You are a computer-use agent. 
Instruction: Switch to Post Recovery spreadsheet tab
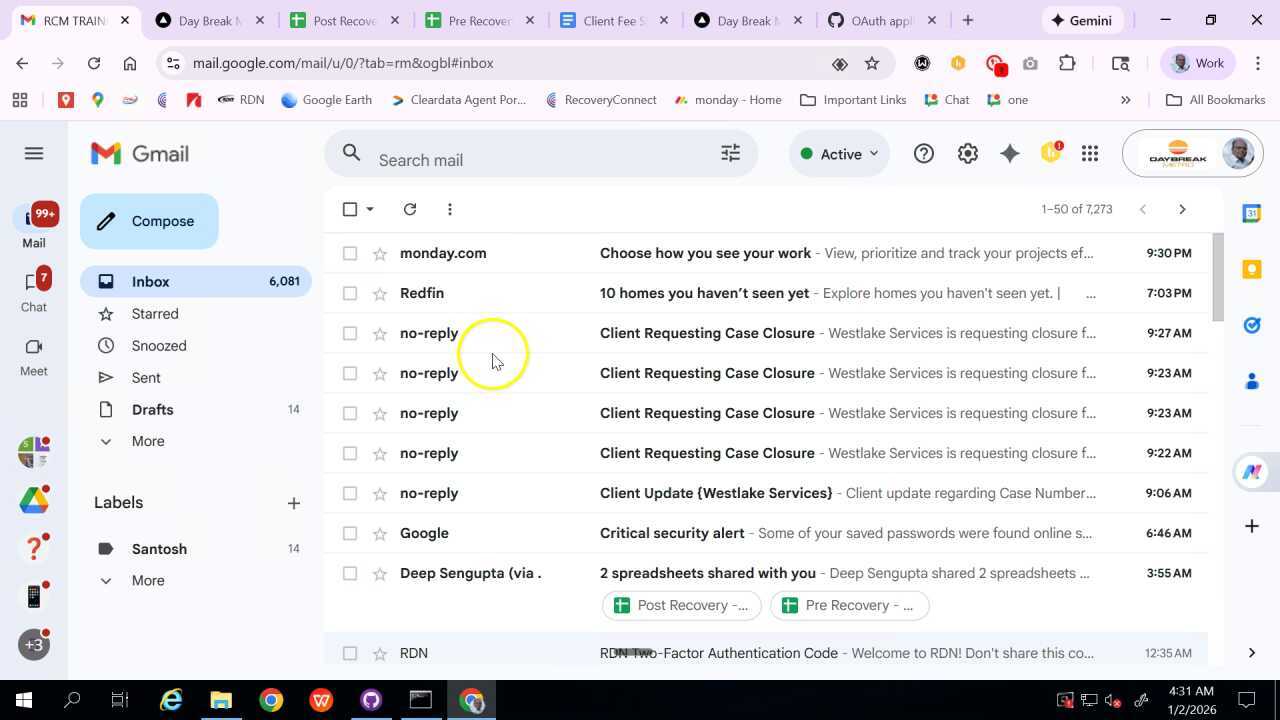tap(343, 20)
